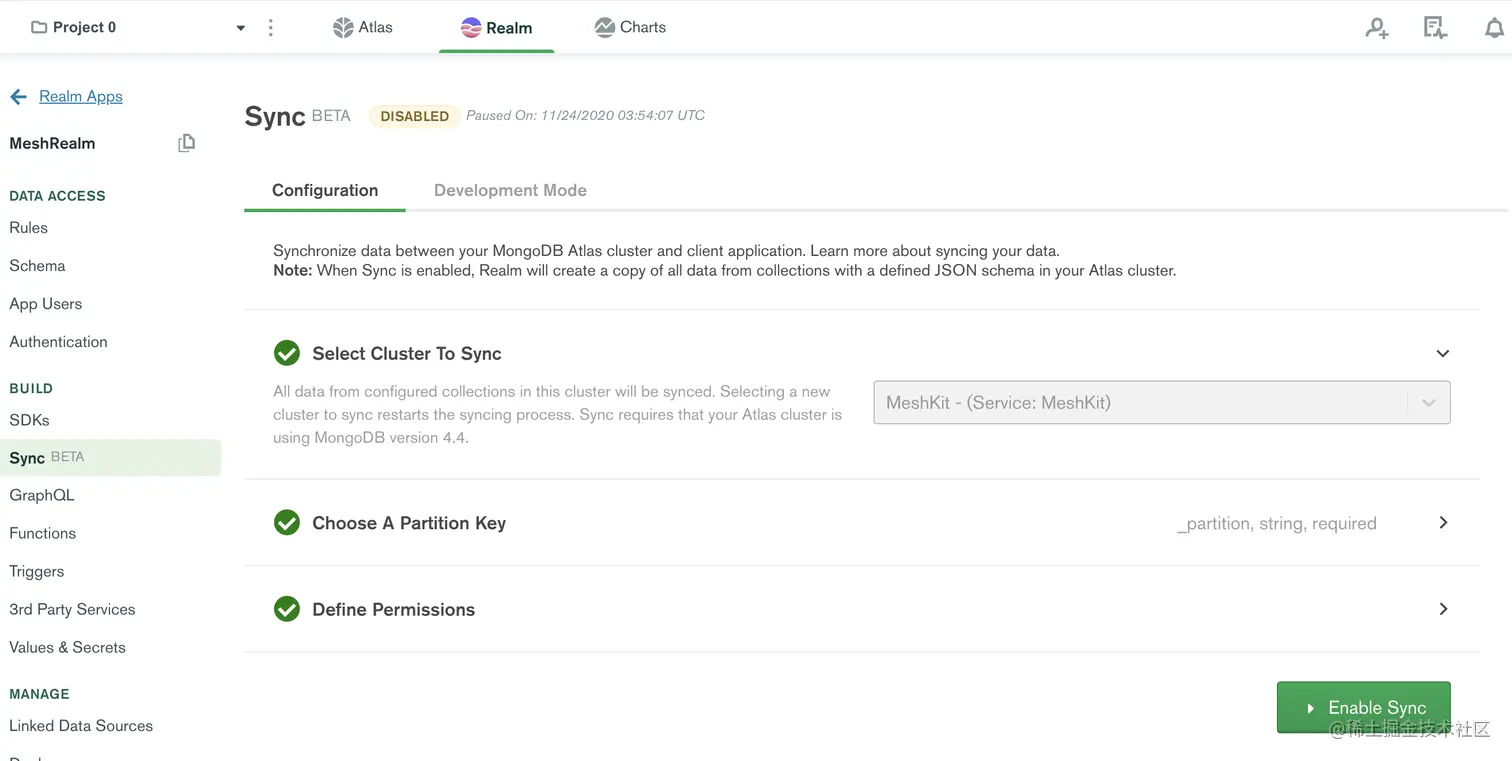
Task: Click the Select Cluster To Sync checkmark
Action: tap(287, 353)
